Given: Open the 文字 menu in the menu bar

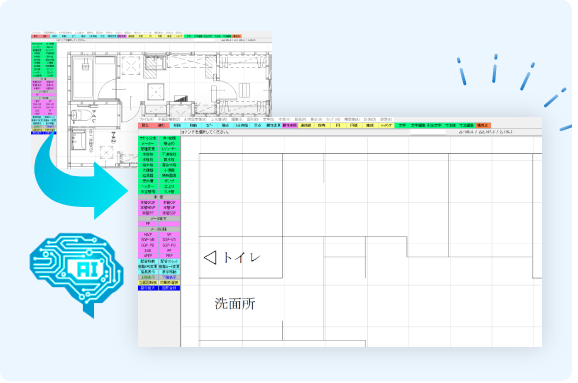Looking at the screenshot, I should 269,119.
